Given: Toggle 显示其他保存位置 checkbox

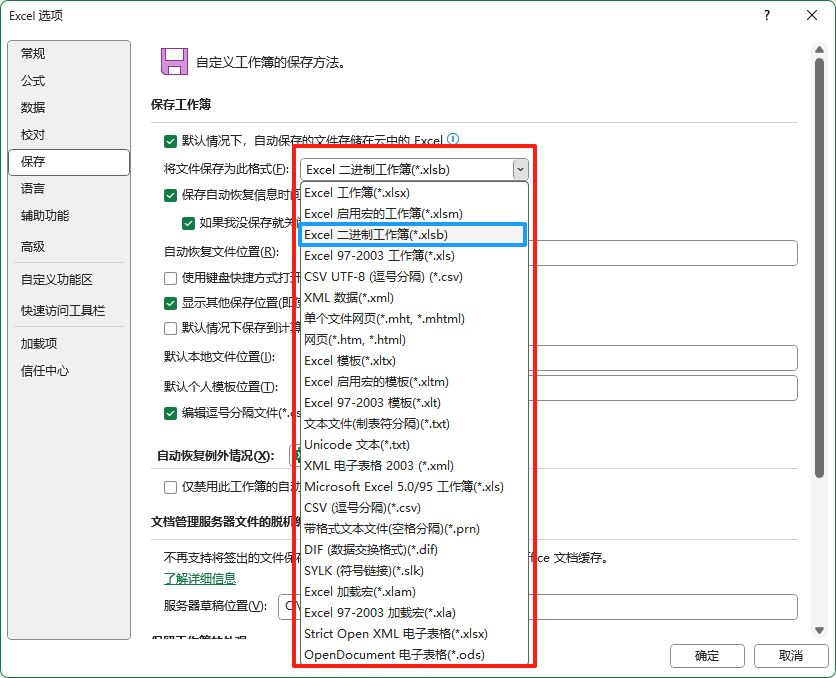Looking at the screenshot, I should tap(171, 303).
